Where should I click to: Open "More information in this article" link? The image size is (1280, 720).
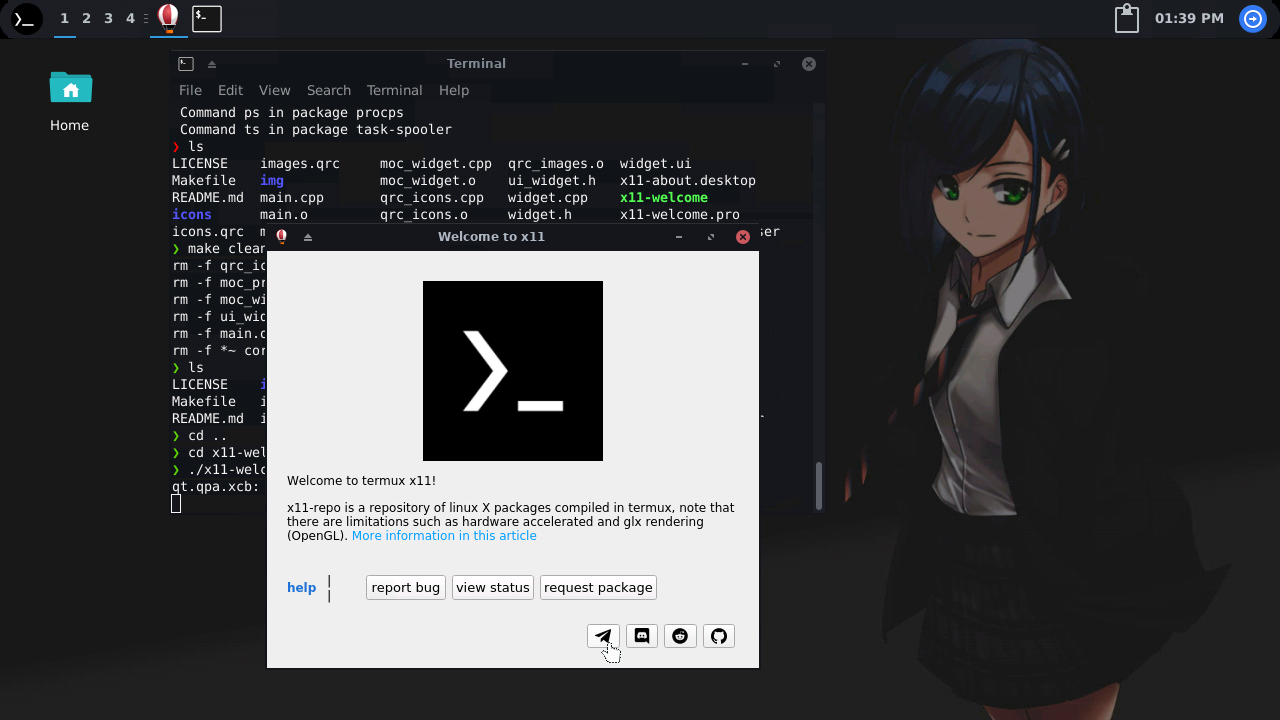coord(444,536)
